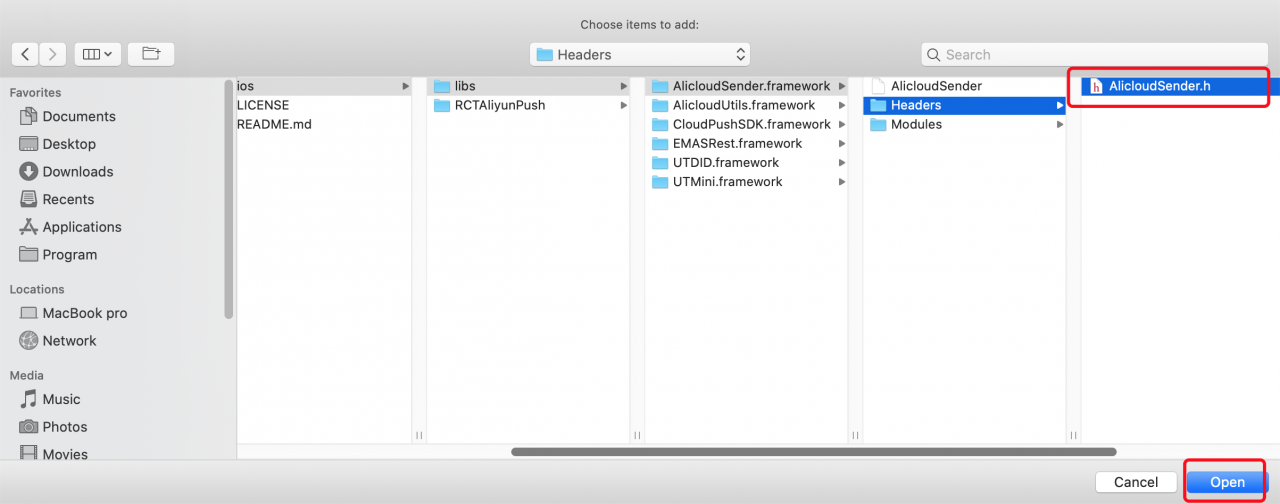Expand the RCTAliyunPush folder arrow
This screenshot has width=1280, height=504.
tap(624, 105)
